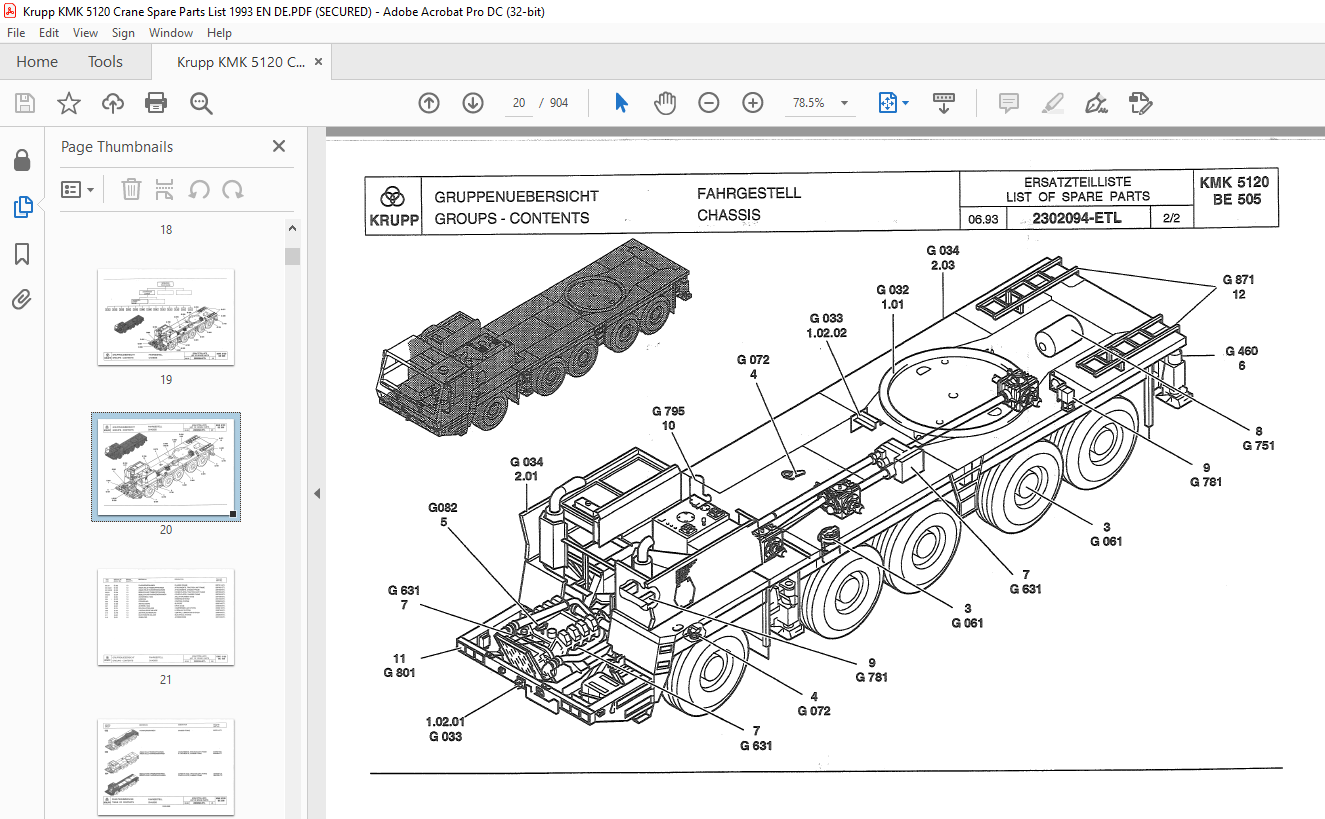Open the thumbnails options dropdown
Image resolution: width=1325 pixels, height=819 pixels.
[77, 189]
